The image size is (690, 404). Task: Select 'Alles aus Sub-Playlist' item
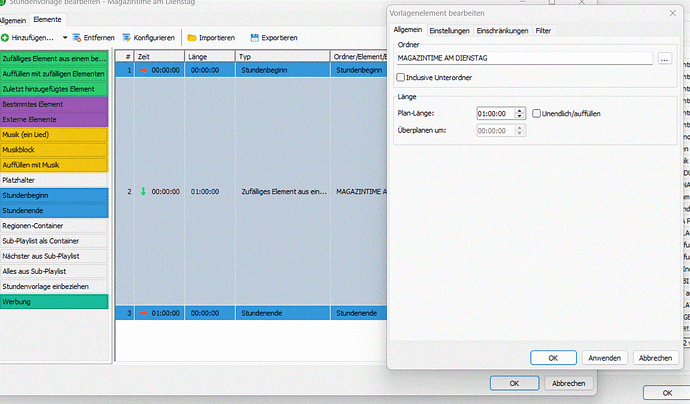pos(54,271)
